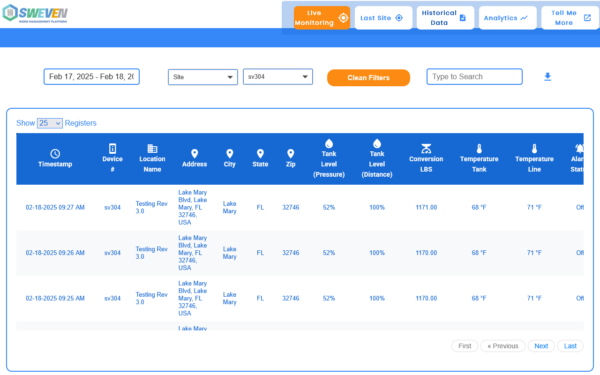600x375 pixels.
Task: Click the Clean Filters button
Action: [x=368, y=78]
